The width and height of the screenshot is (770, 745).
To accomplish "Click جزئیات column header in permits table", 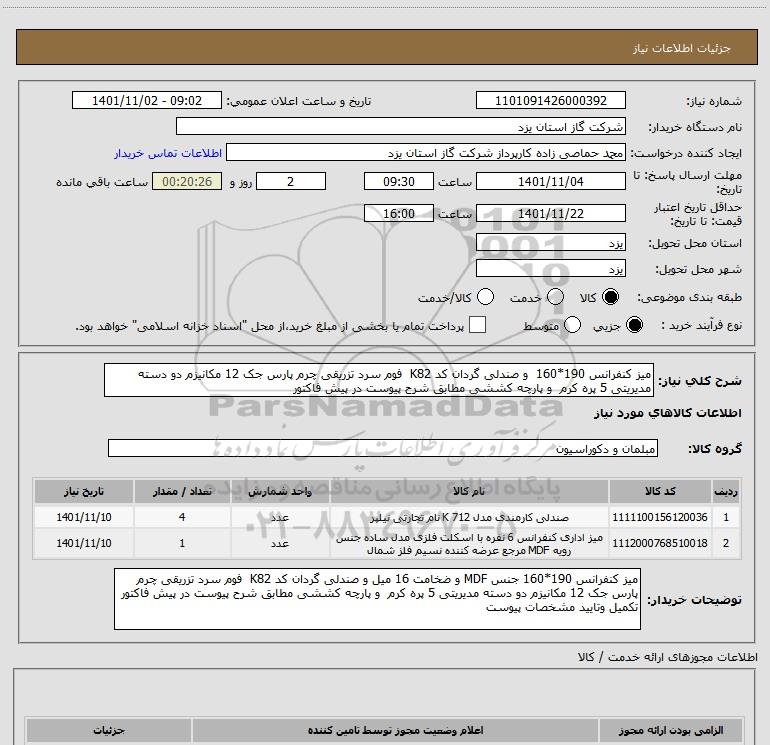I will (109, 730).
